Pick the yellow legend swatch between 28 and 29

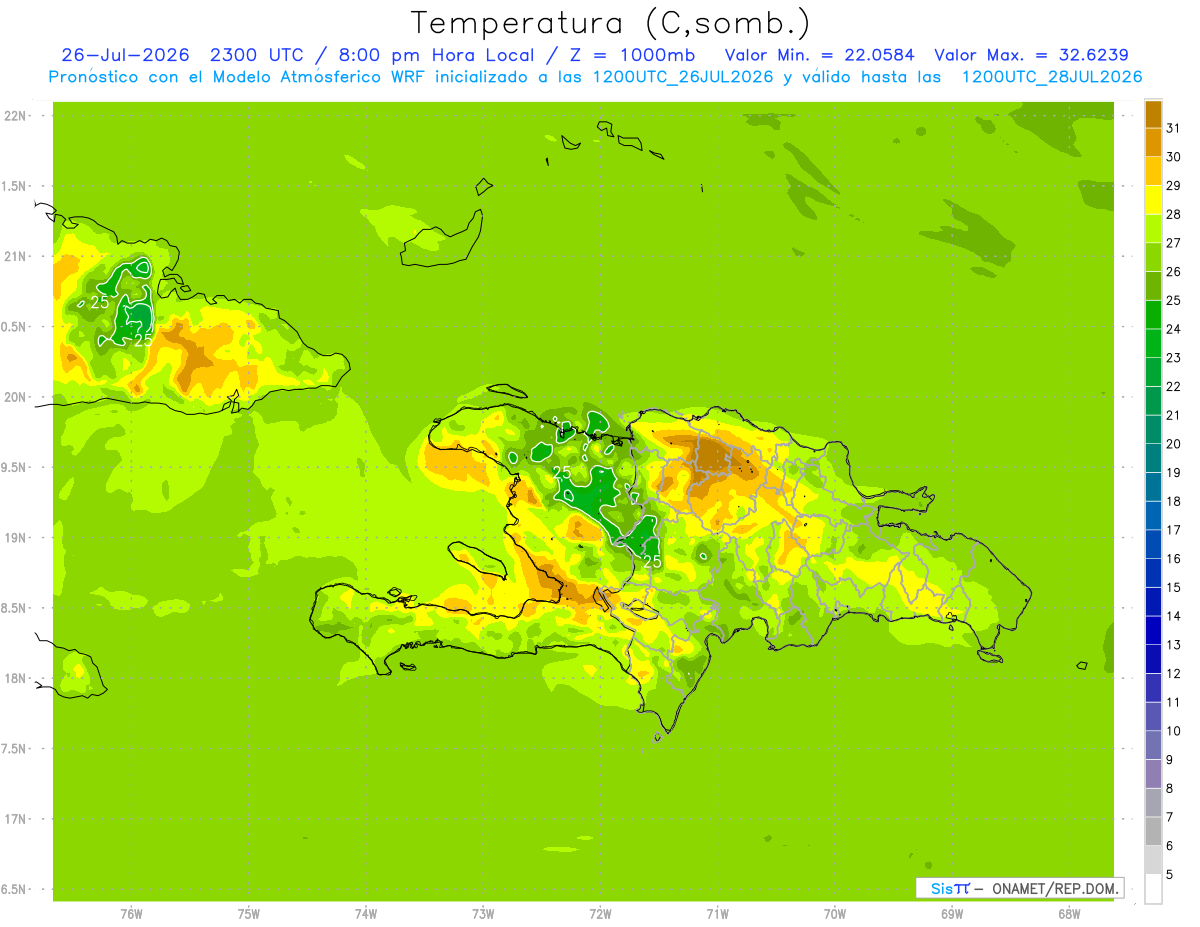(1153, 200)
